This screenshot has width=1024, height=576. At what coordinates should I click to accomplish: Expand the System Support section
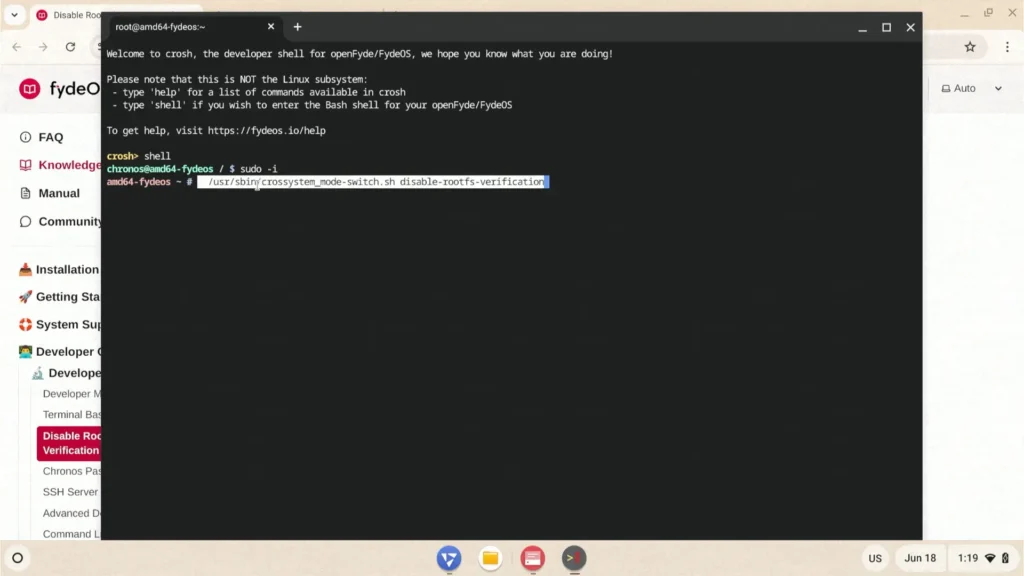coord(59,325)
